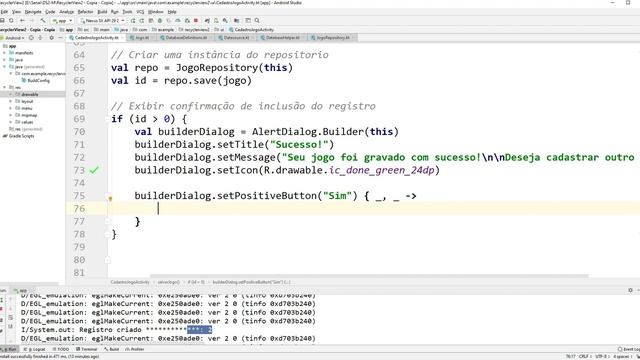Open the Navigate menu
Screen dimensions: 640x360
(x=33, y=12)
